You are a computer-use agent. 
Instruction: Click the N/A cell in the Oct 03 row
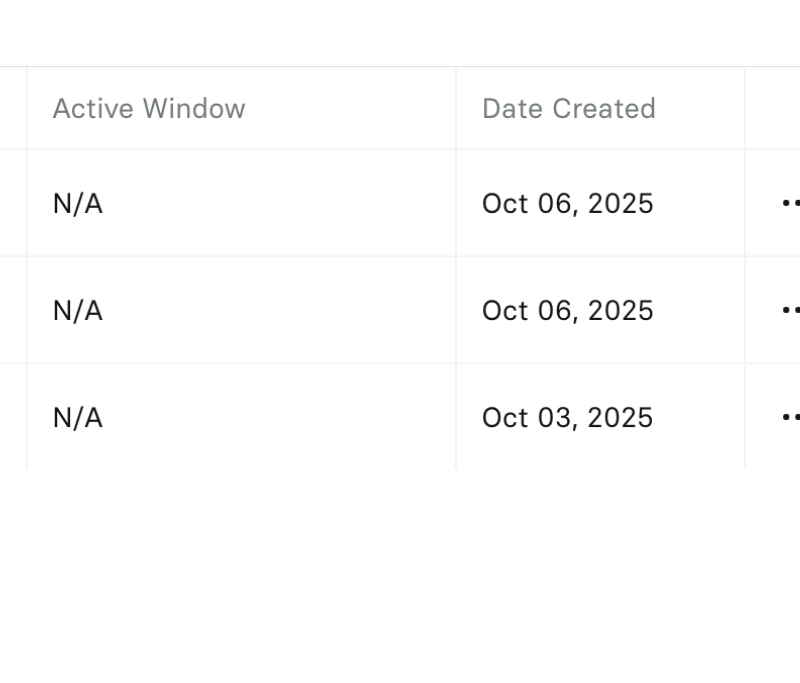click(78, 417)
